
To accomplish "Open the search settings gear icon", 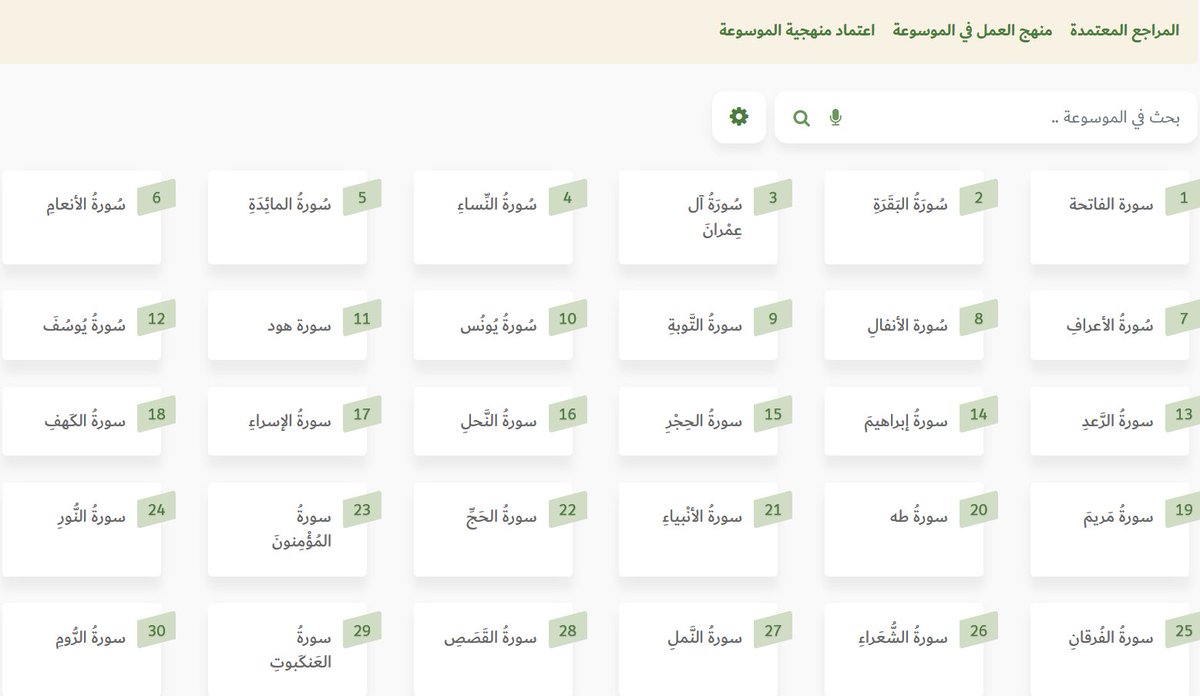I will [x=738, y=116].
